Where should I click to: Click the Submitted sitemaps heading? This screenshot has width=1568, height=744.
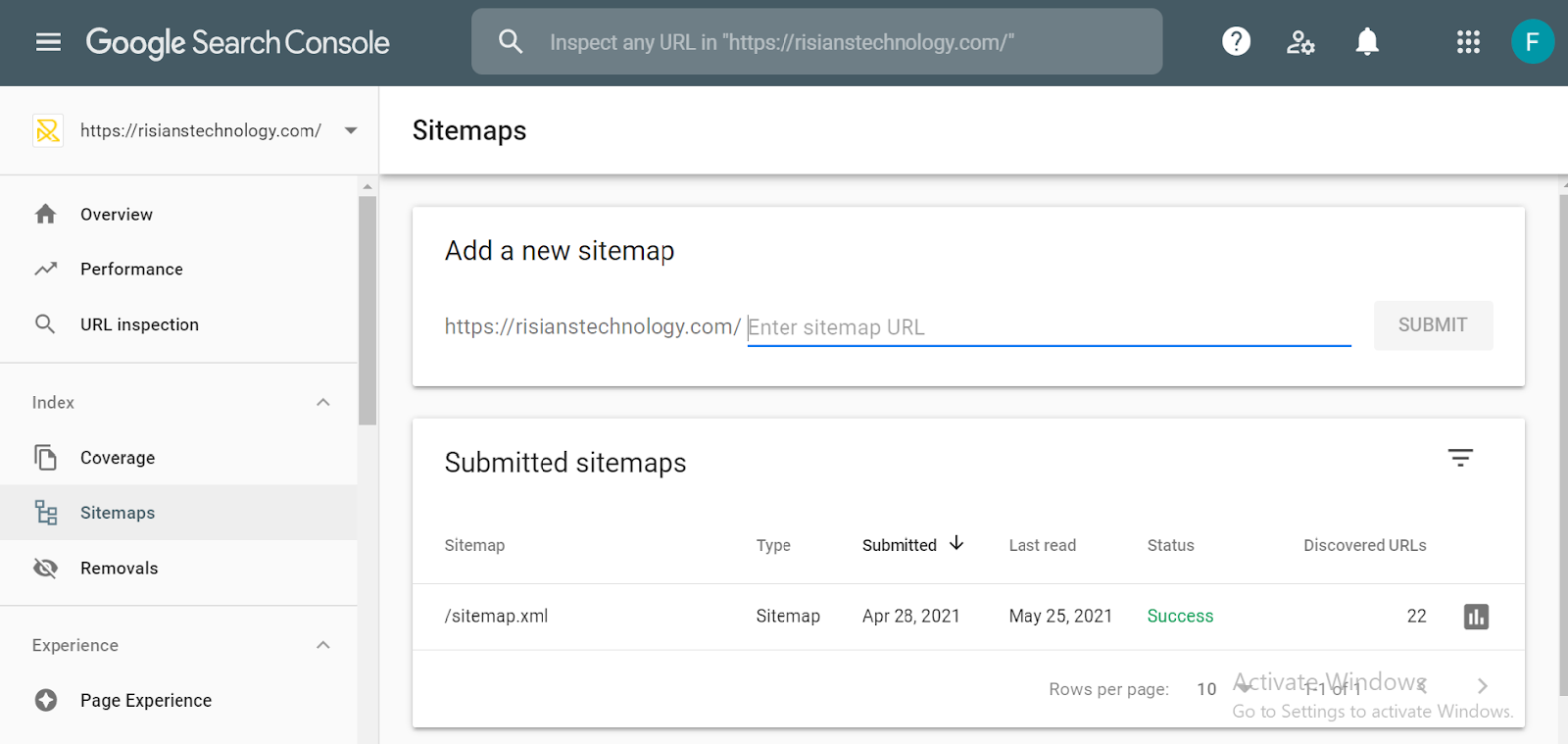click(565, 463)
